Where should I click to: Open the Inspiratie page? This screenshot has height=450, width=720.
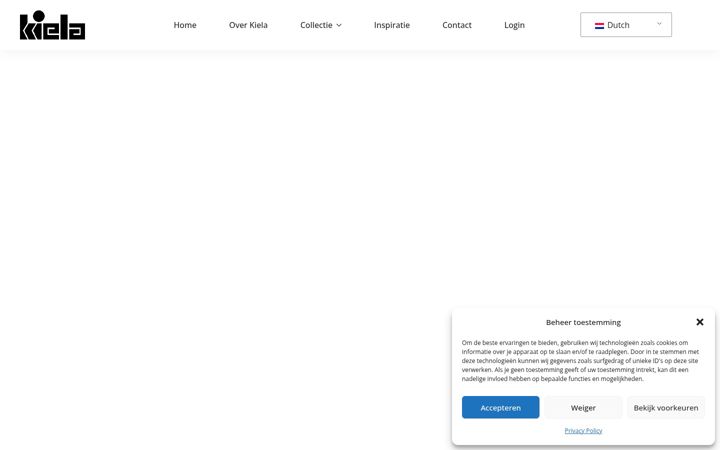[392, 25]
